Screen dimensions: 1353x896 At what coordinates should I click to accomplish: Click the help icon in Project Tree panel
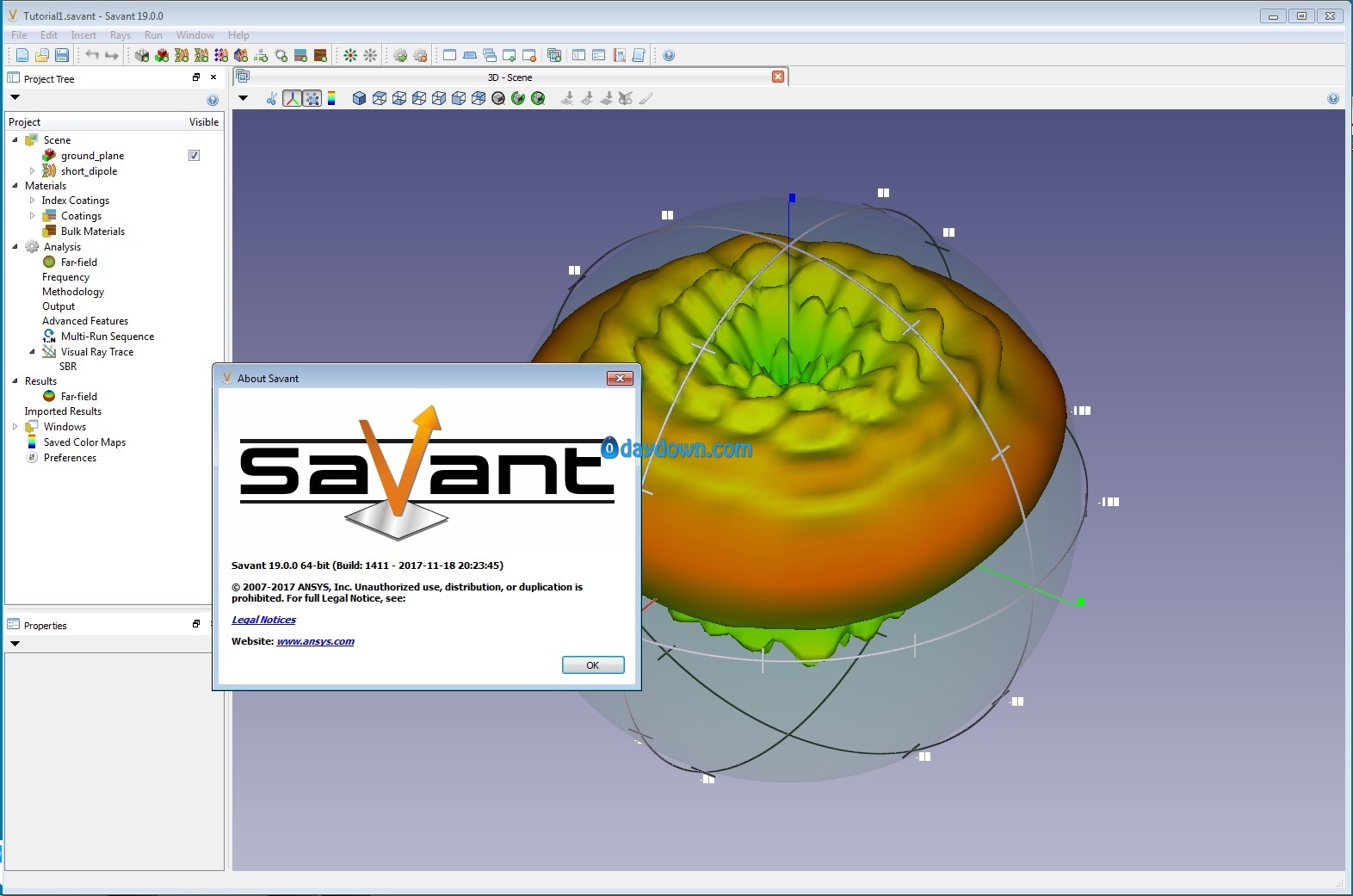pyautogui.click(x=213, y=100)
